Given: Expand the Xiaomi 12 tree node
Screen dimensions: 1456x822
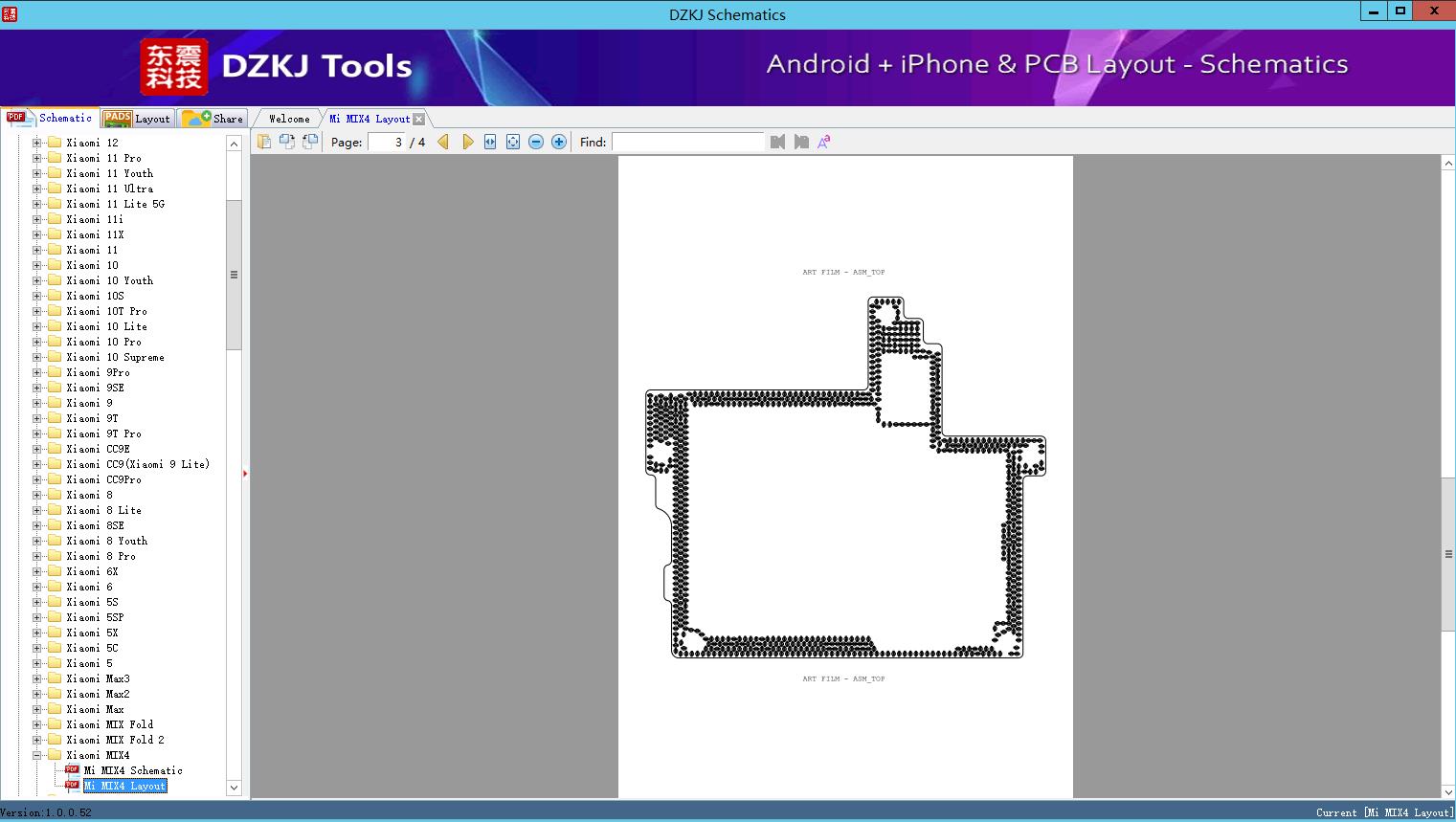Looking at the screenshot, I should pyautogui.click(x=36, y=143).
